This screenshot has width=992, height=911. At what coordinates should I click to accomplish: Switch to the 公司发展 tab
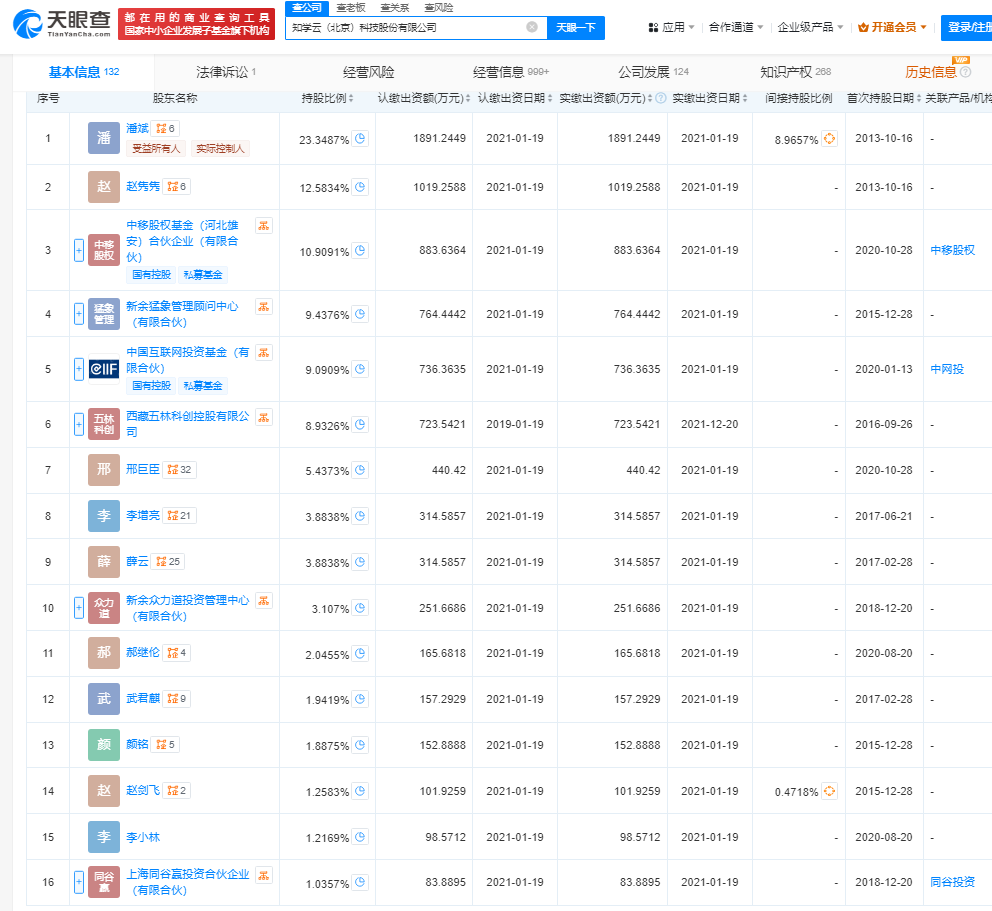(x=653, y=72)
